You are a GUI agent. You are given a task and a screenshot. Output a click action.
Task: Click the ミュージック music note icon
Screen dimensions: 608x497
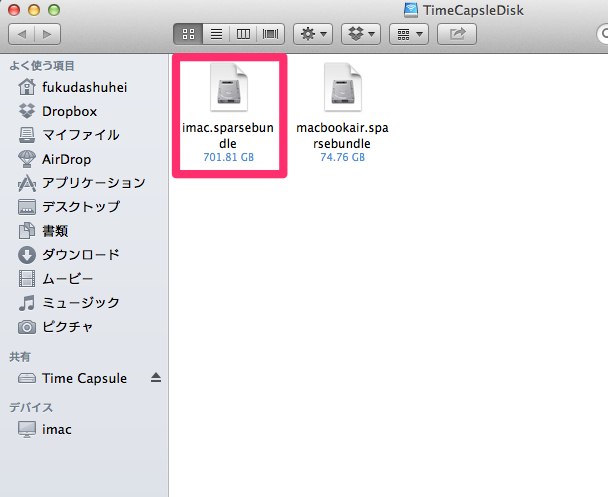27,303
